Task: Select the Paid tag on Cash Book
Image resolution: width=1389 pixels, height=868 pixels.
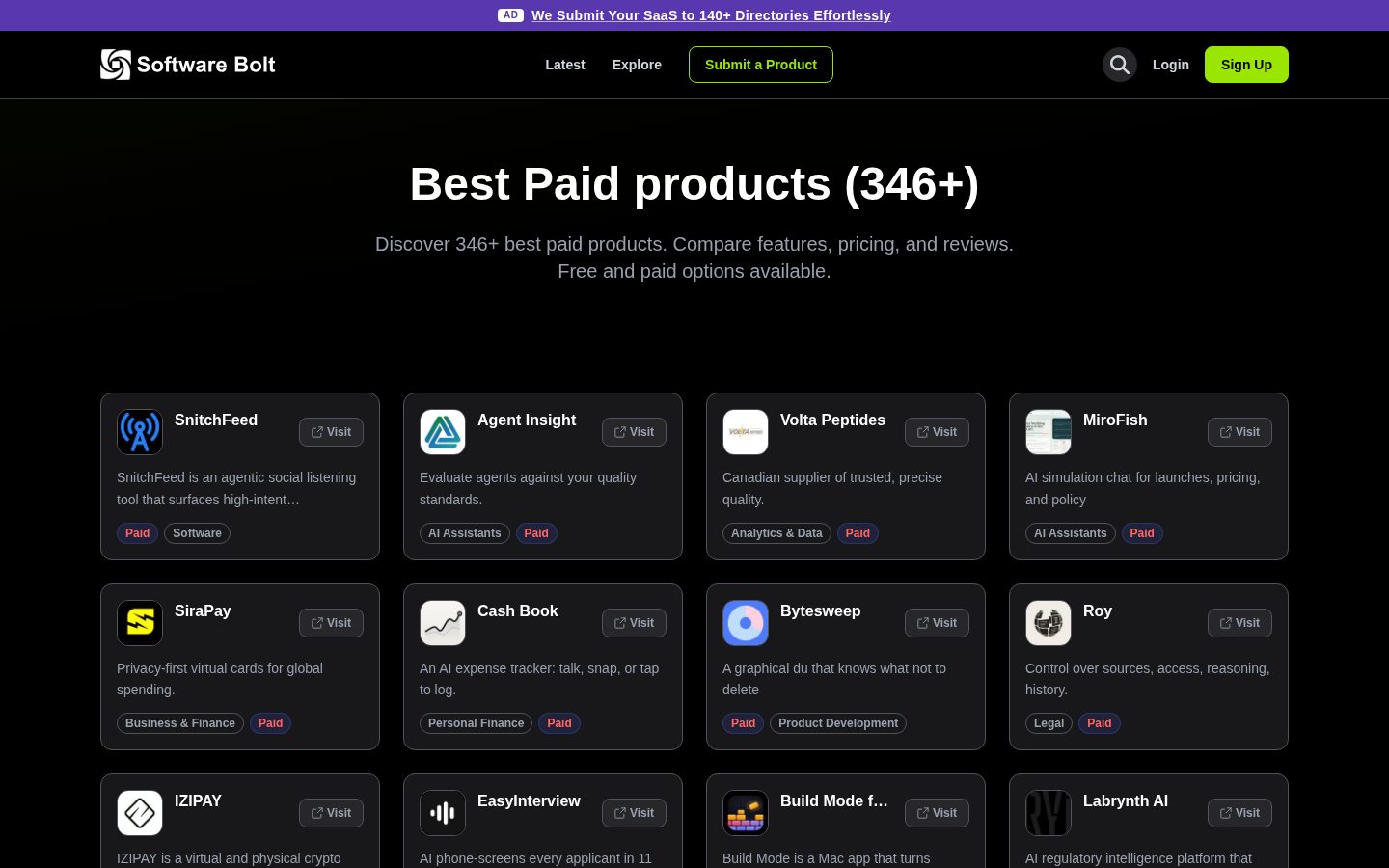Action: point(559,723)
